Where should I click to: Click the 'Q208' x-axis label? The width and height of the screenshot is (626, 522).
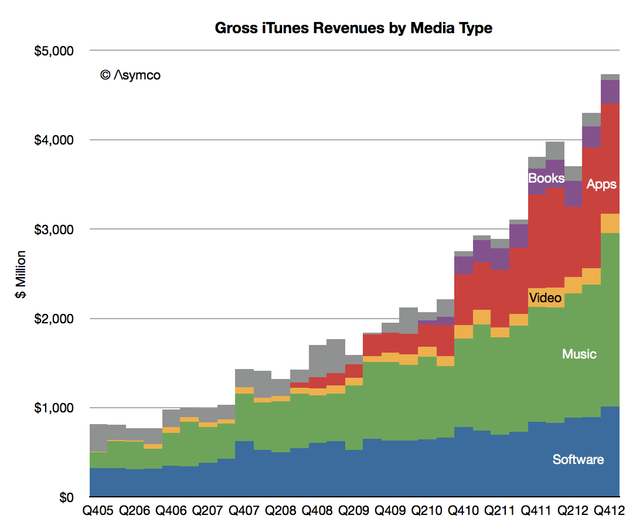(x=281, y=510)
